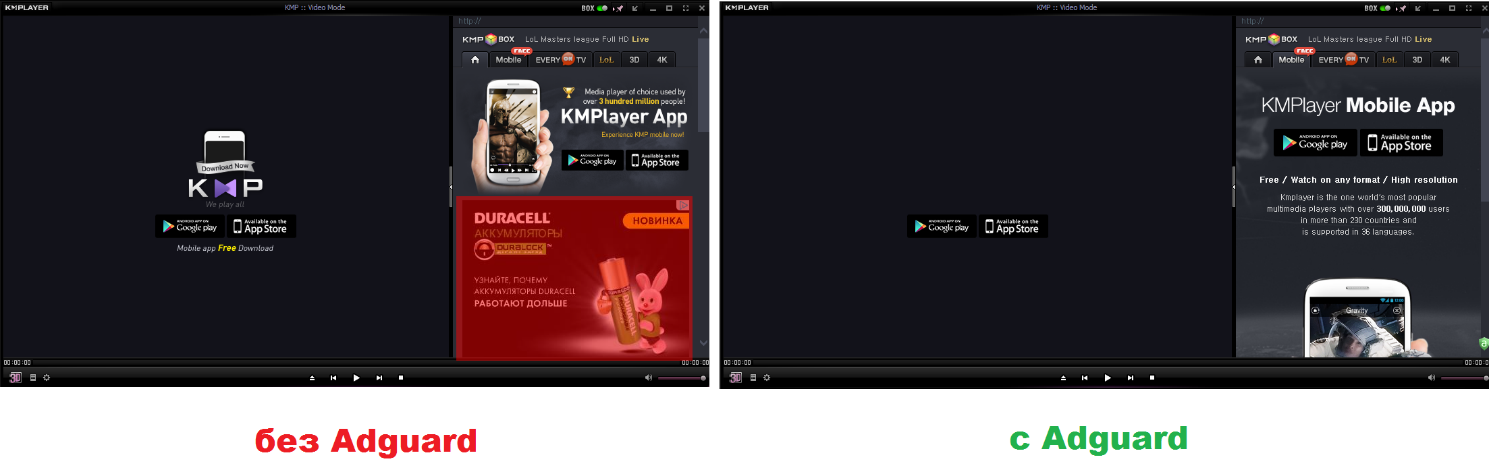Click KMP BOX logo in left window
The height and width of the screenshot is (476, 1489).
[x=488, y=39]
